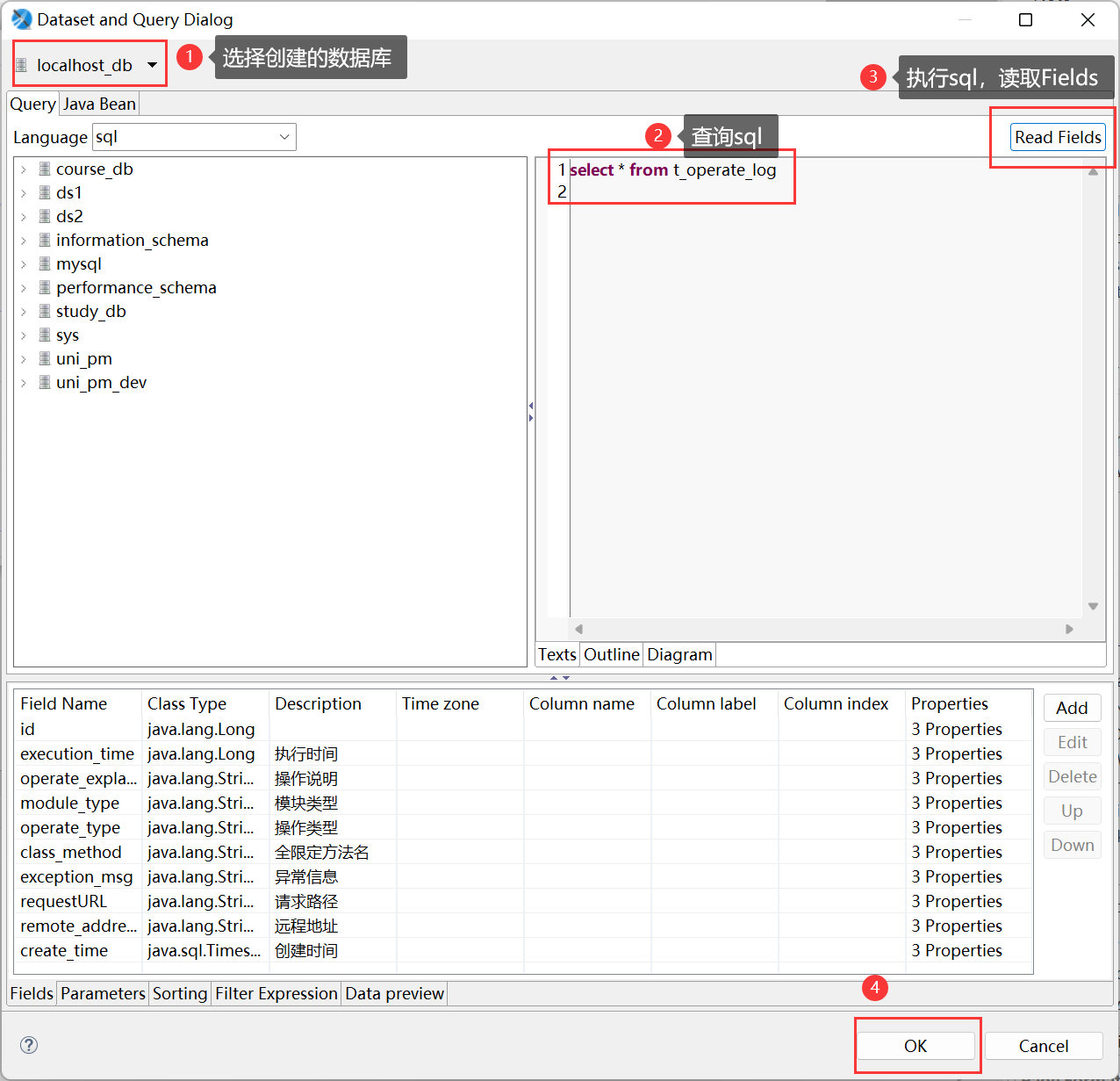The height and width of the screenshot is (1081, 1120).
Task: Select the create_time field name
Action: tap(64, 950)
